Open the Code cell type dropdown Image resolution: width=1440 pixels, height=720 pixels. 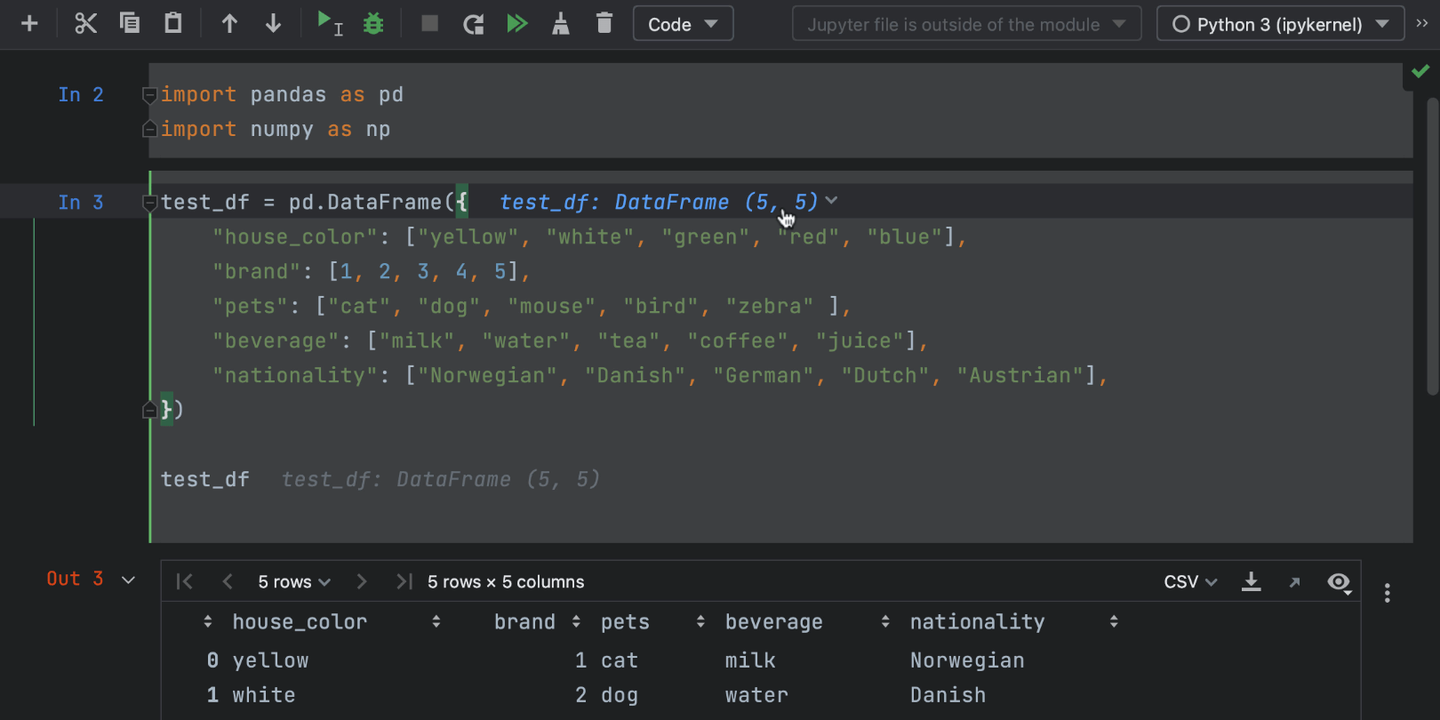[x=683, y=24]
